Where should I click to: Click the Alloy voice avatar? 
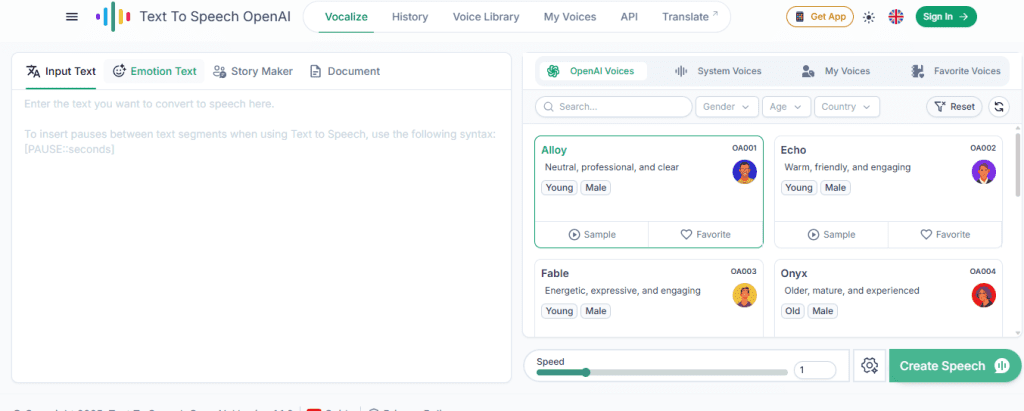point(744,172)
